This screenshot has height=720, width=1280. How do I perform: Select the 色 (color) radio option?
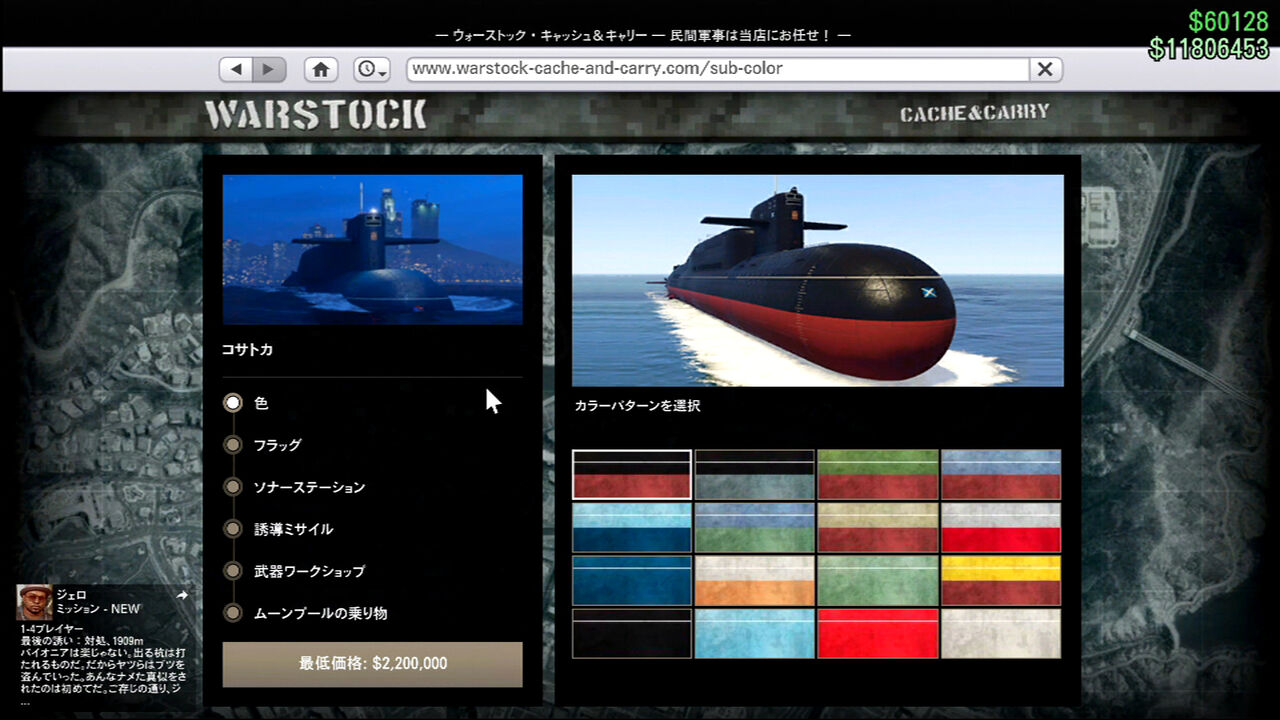click(233, 403)
